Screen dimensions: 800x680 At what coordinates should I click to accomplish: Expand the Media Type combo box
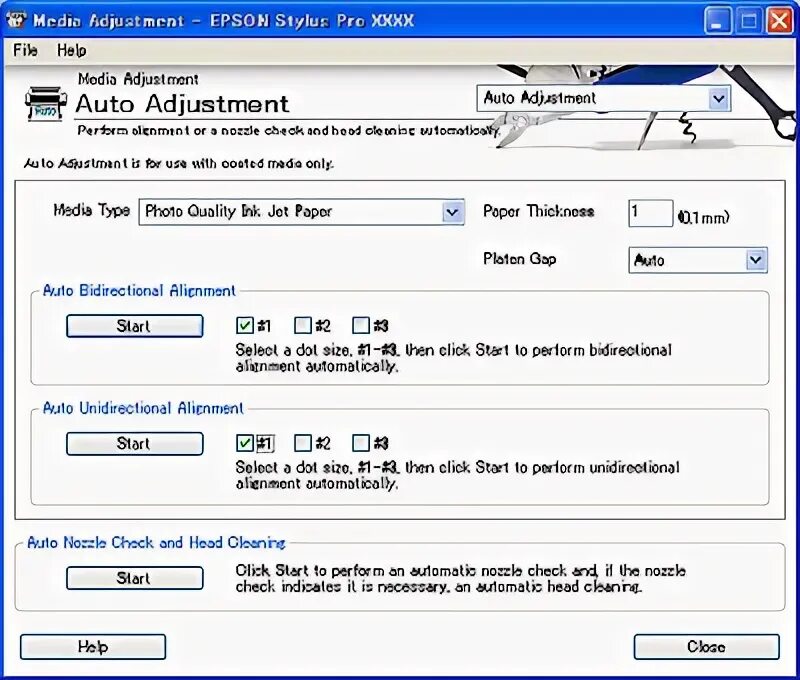[302, 212]
